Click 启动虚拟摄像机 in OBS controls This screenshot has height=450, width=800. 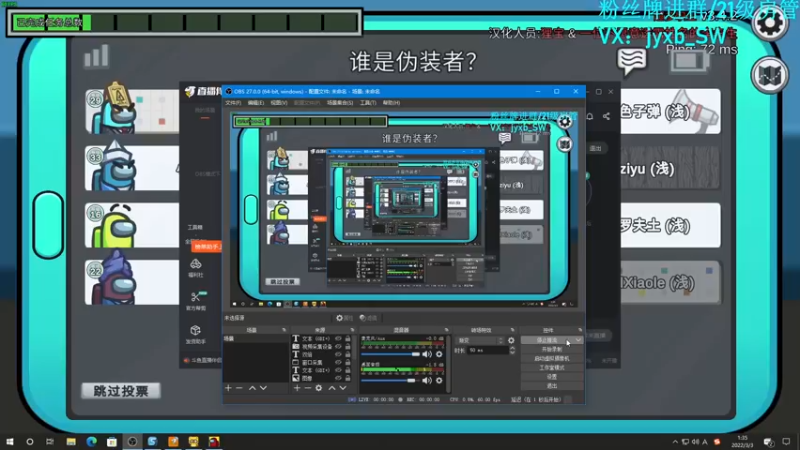click(552, 359)
